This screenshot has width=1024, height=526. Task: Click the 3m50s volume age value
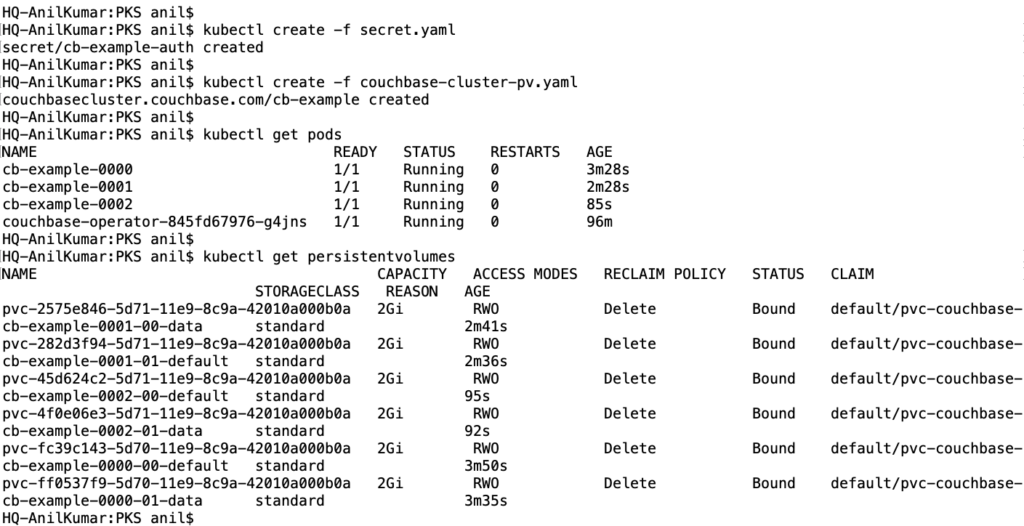tap(486, 466)
